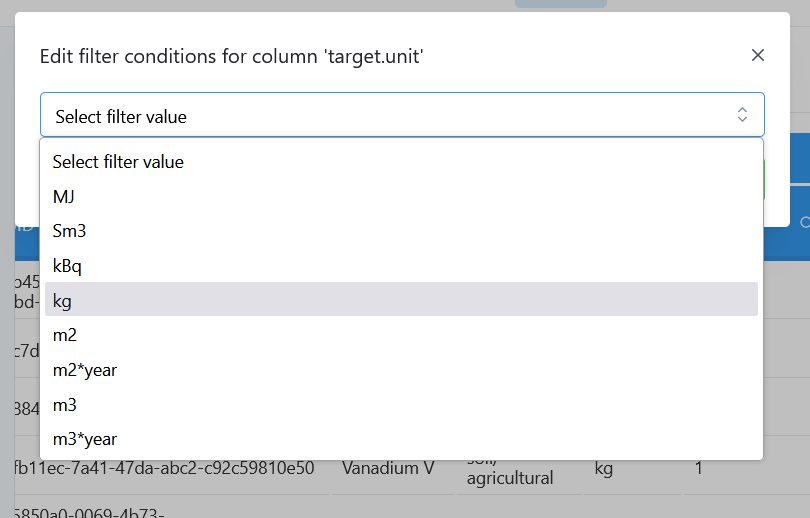810x518 pixels.
Task: Select MJ from the unit list
Action: coord(401,197)
